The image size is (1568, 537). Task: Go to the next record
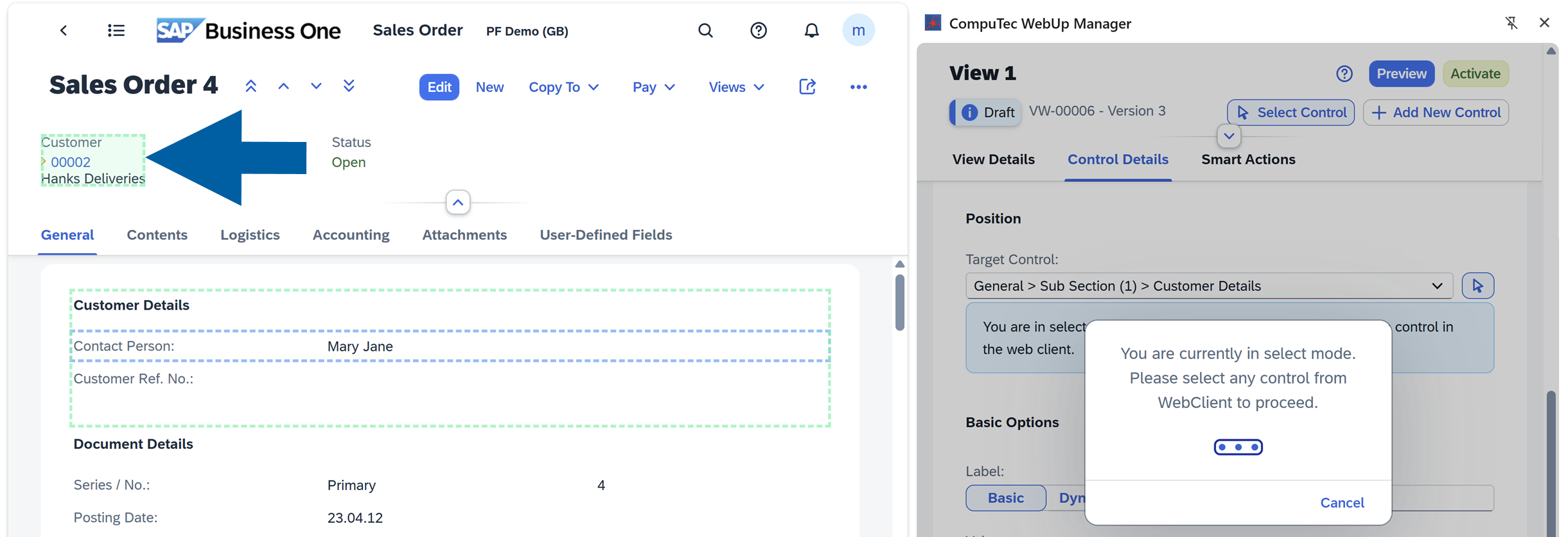coord(316,86)
